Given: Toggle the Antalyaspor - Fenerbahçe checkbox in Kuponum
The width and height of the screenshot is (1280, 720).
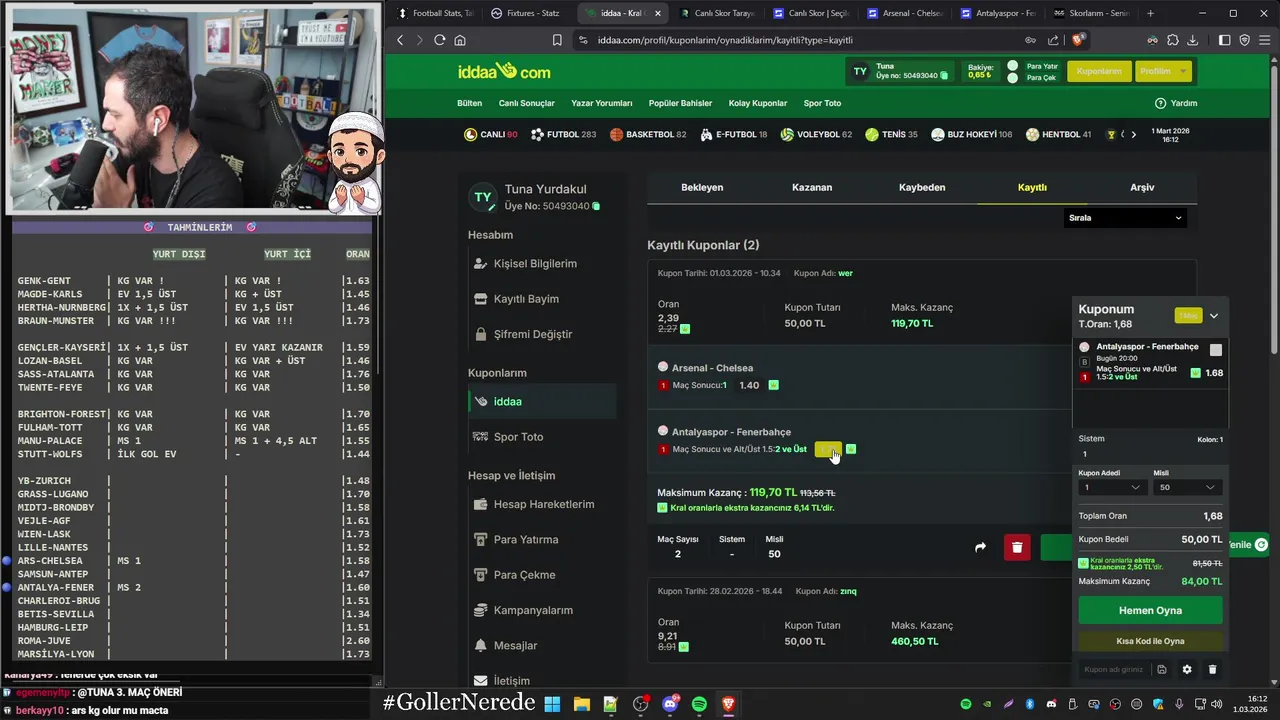Looking at the screenshot, I should tap(1216, 350).
